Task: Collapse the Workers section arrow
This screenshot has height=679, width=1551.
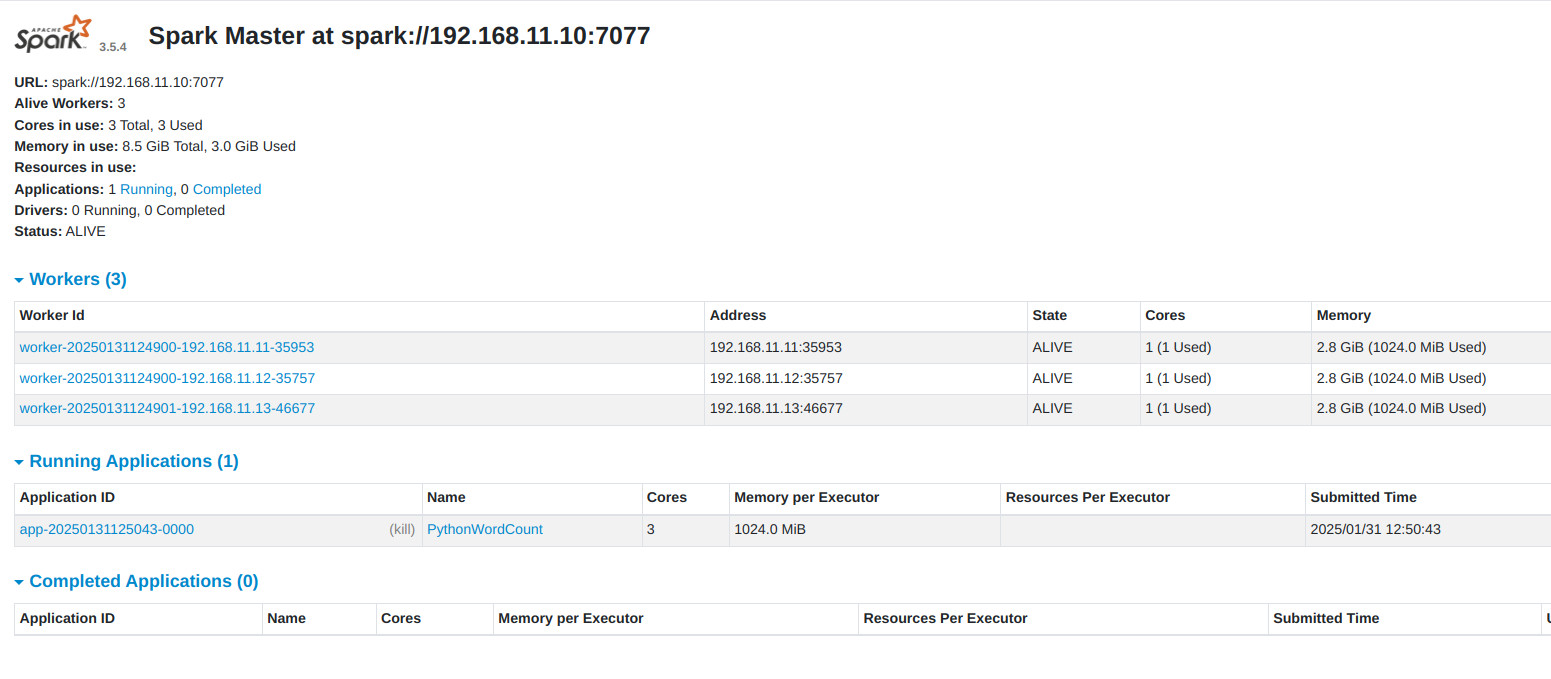Action: (19, 280)
